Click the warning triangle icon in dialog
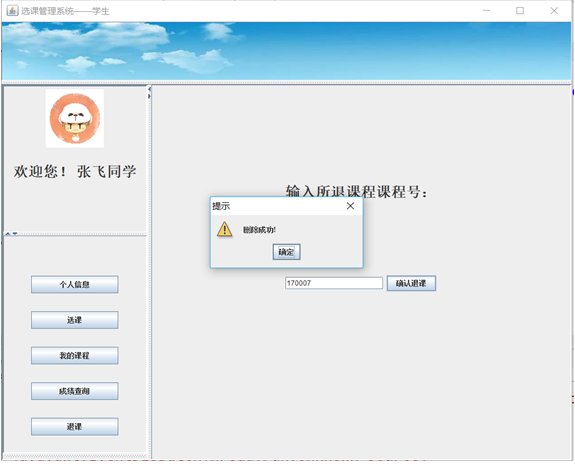Image resolution: width=575 pixels, height=464 pixels. [x=224, y=229]
